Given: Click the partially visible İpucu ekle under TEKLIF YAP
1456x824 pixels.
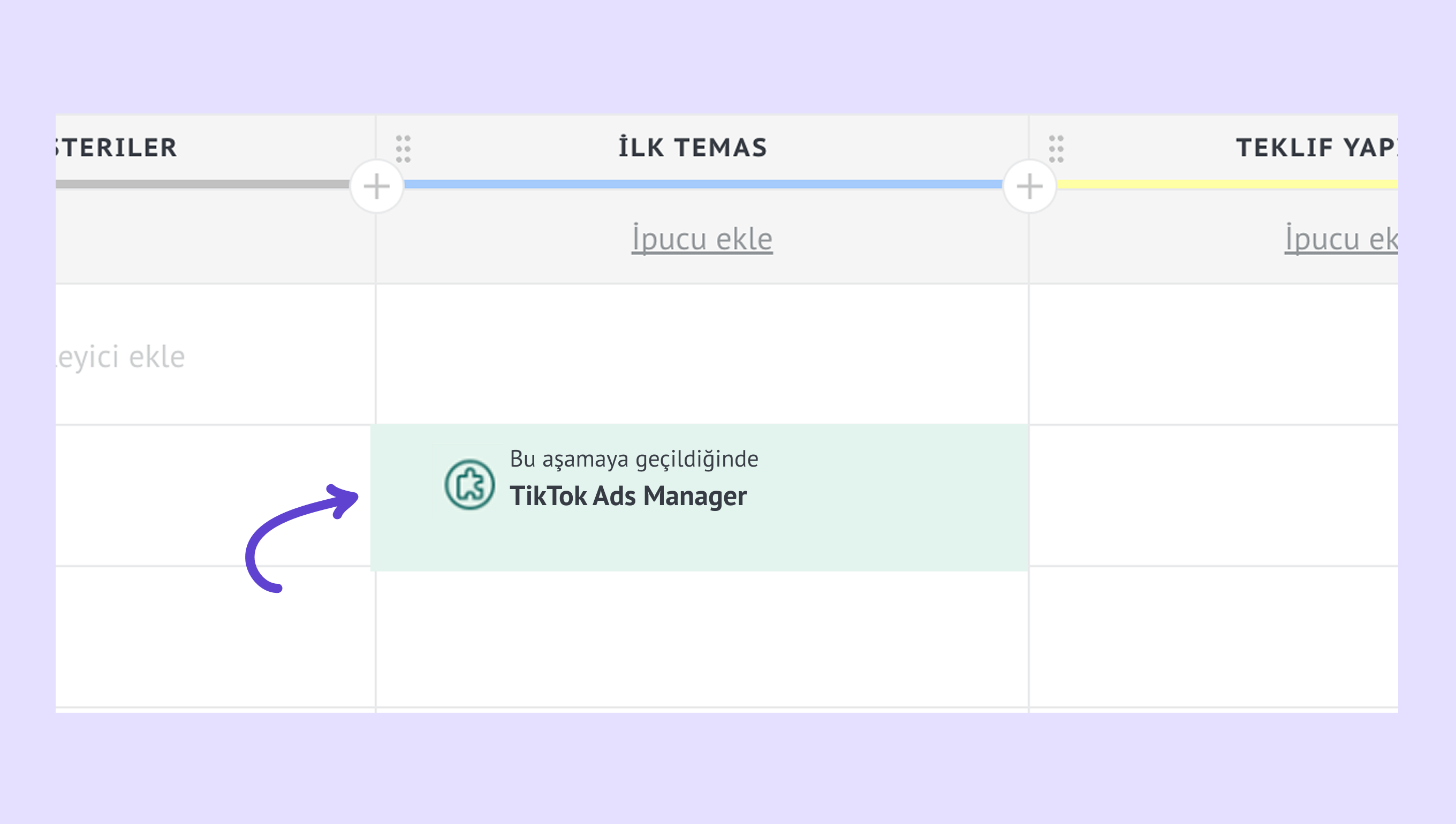Looking at the screenshot, I should click(x=1340, y=238).
